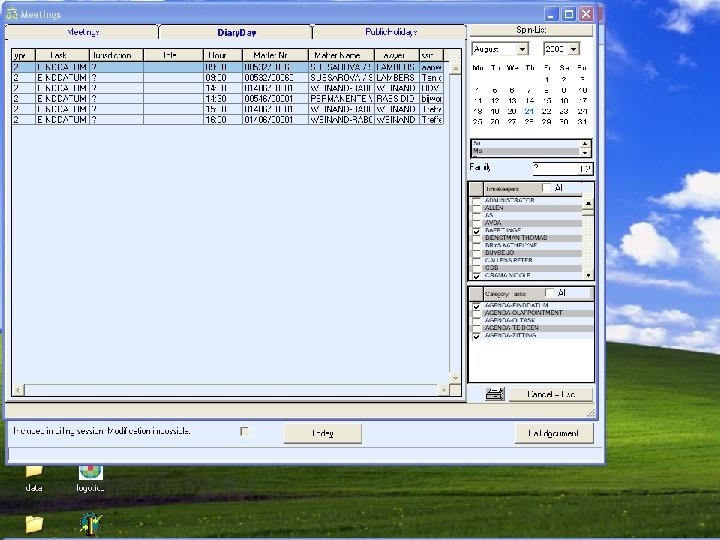The image size is (720, 540).
Task: Click the Today button
Action: pos(323,433)
